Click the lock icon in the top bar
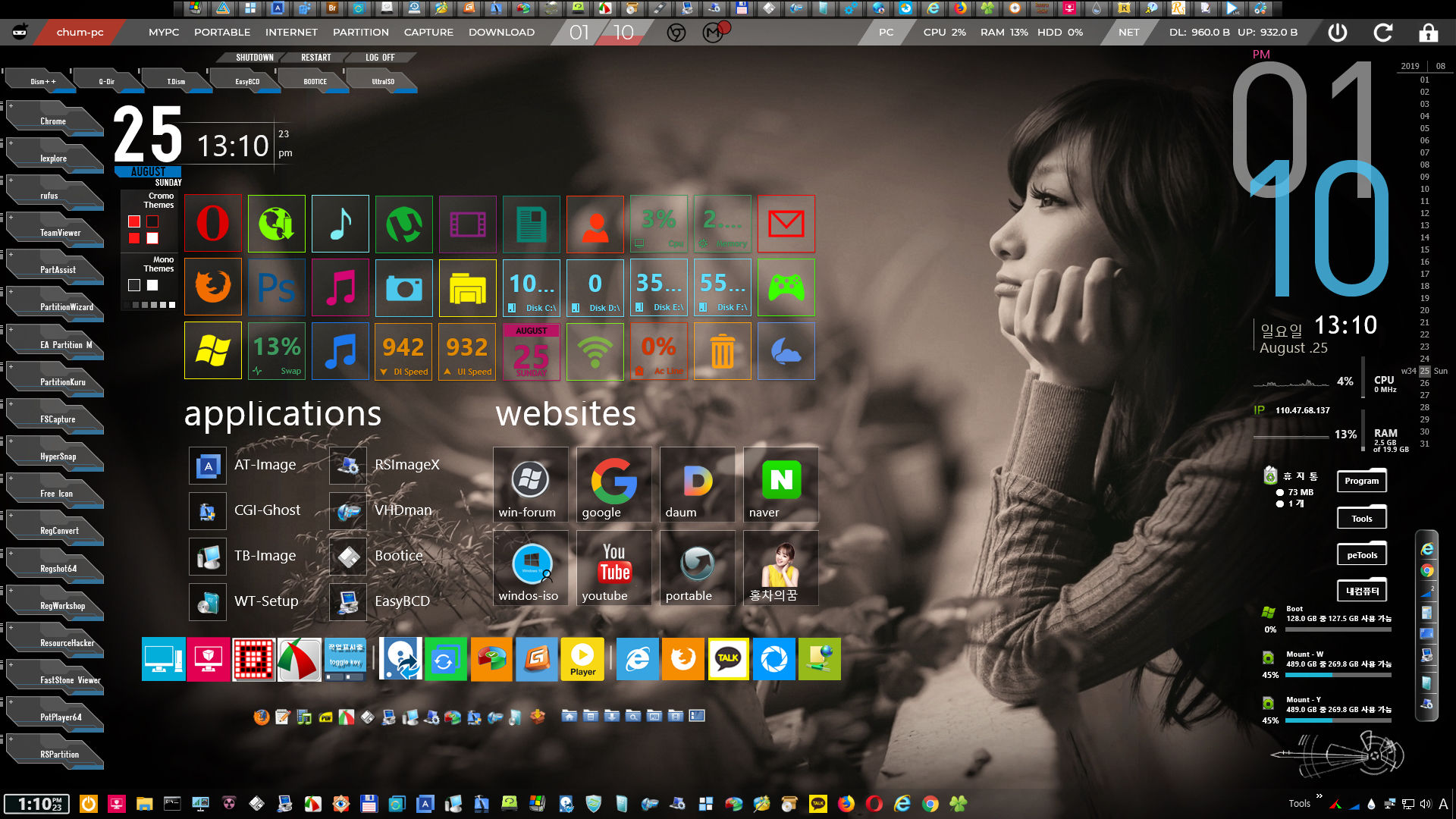 point(1429,33)
